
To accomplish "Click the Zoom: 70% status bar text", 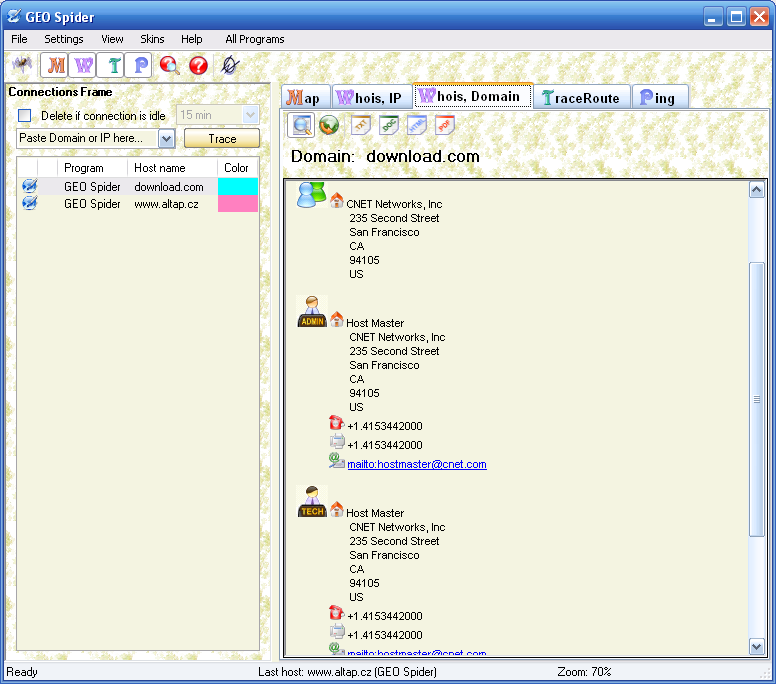I will tap(584, 672).
